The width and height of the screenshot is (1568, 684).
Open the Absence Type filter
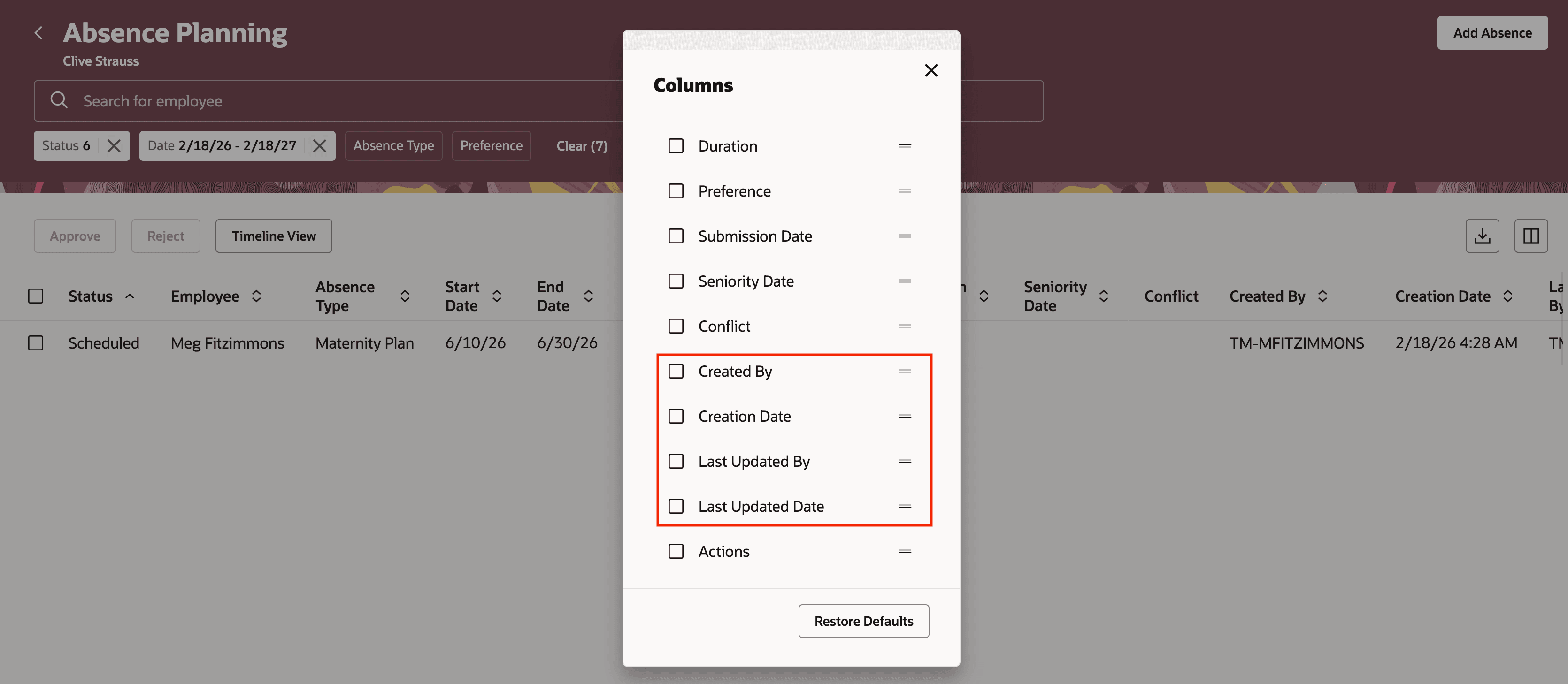point(393,145)
